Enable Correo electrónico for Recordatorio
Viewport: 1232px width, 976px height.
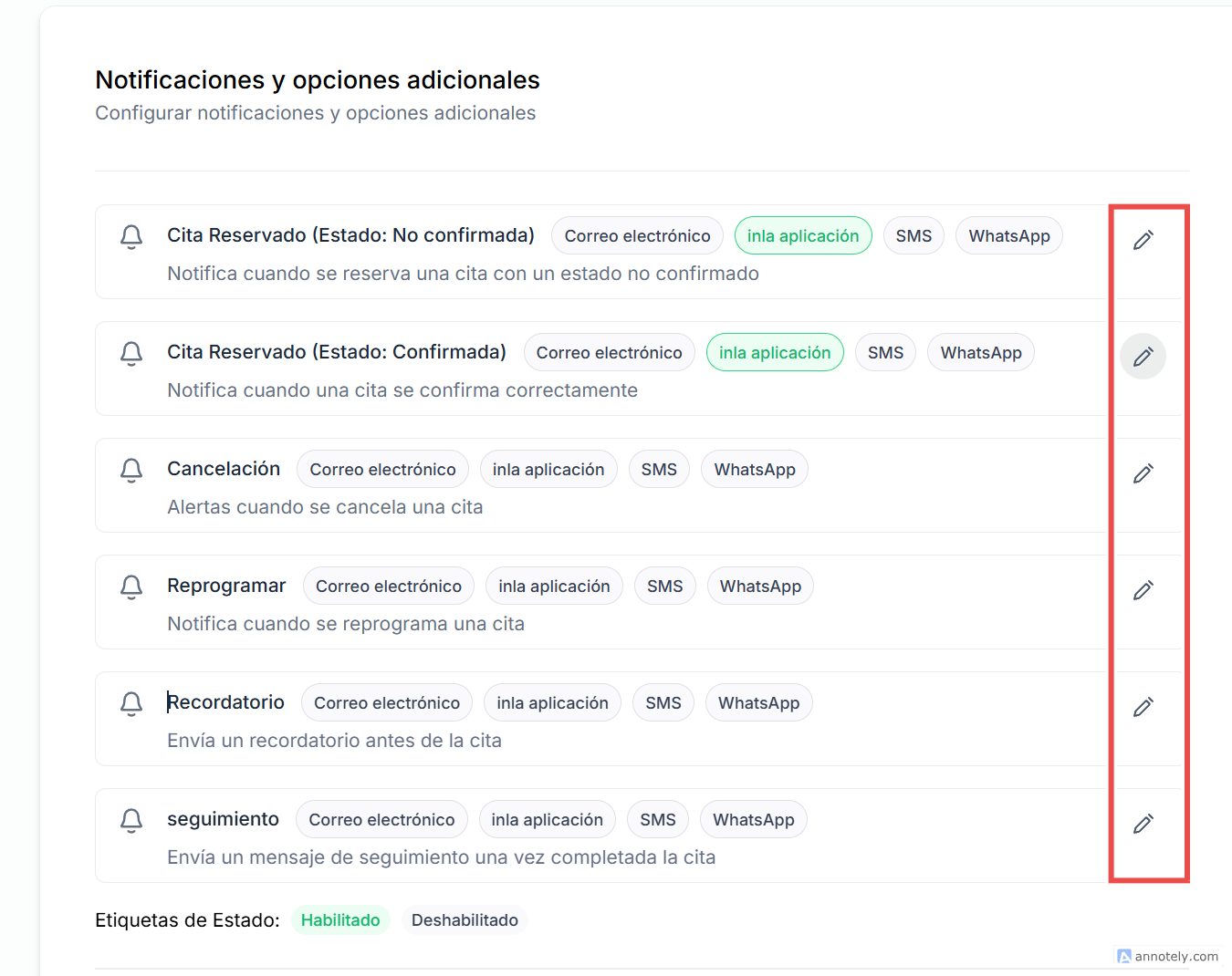tap(386, 703)
